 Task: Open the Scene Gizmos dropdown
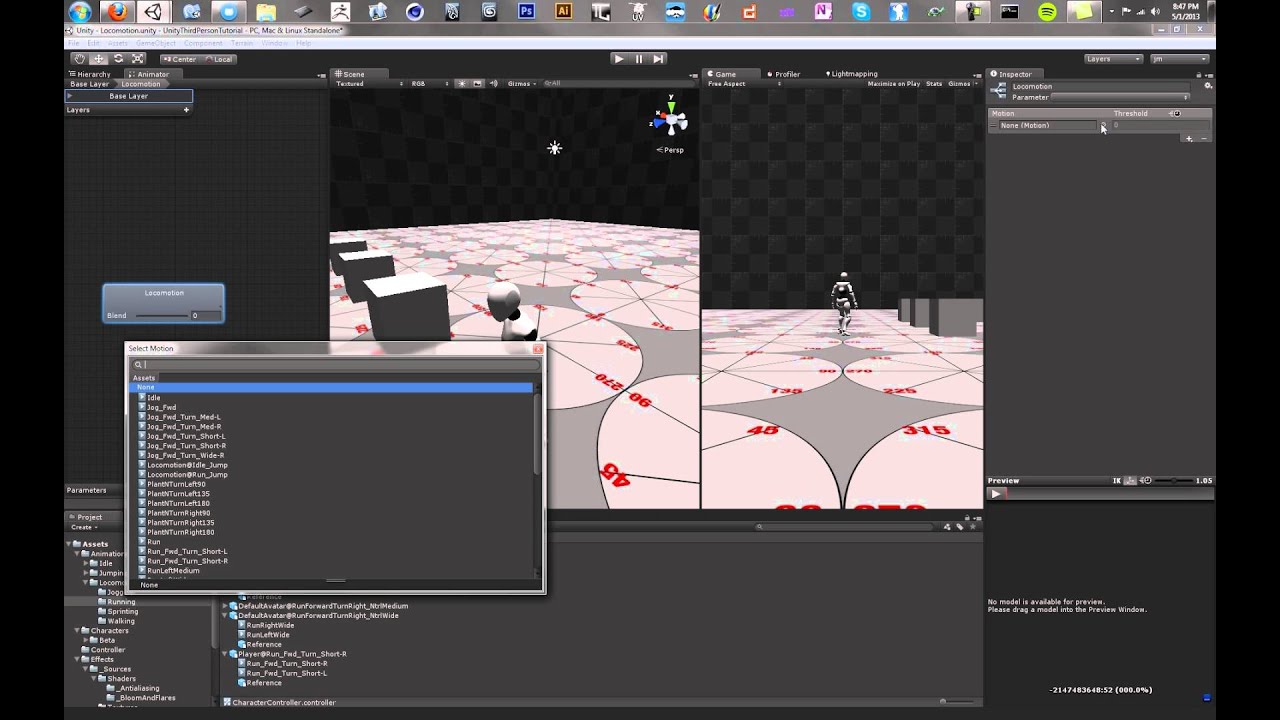(522, 84)
